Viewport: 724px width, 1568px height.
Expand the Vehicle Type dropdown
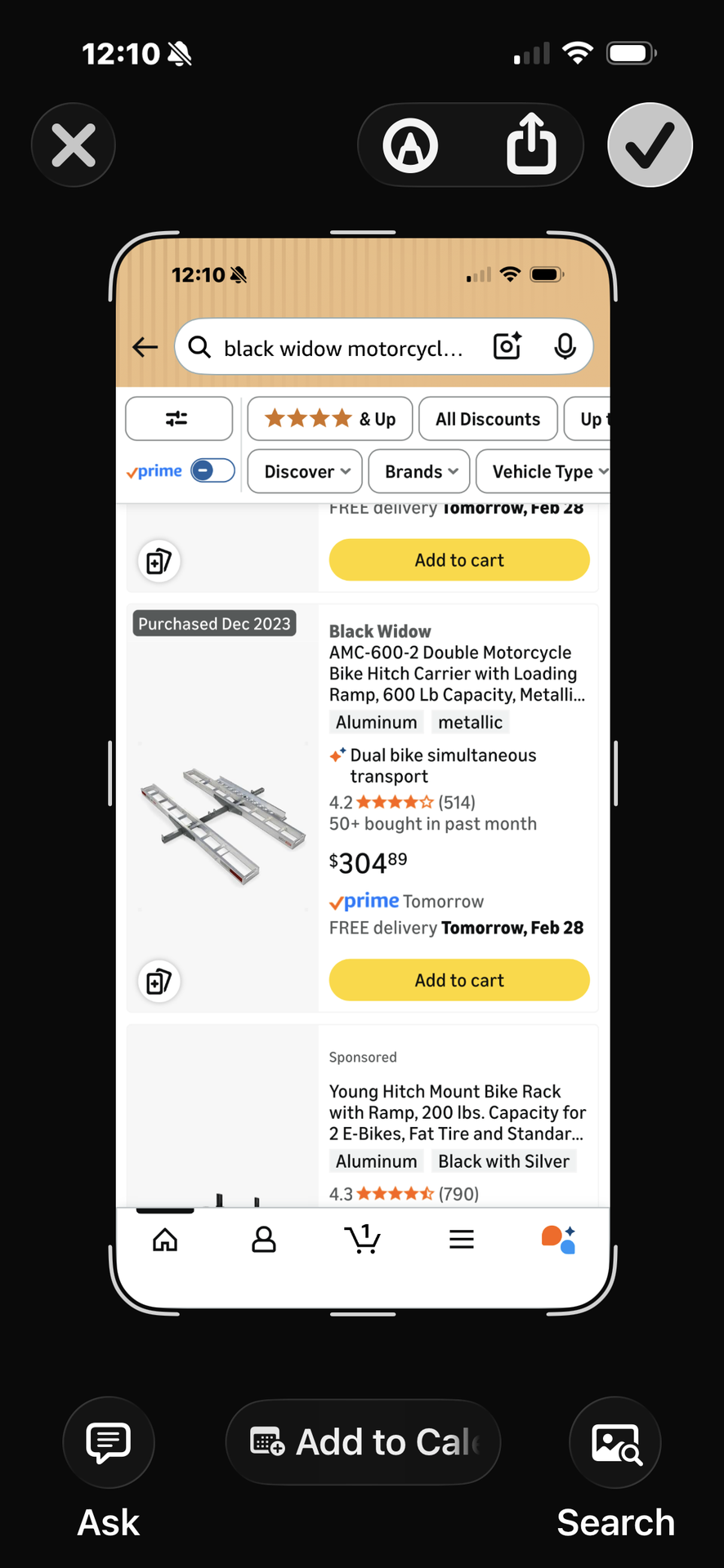(x=547, y=471)
